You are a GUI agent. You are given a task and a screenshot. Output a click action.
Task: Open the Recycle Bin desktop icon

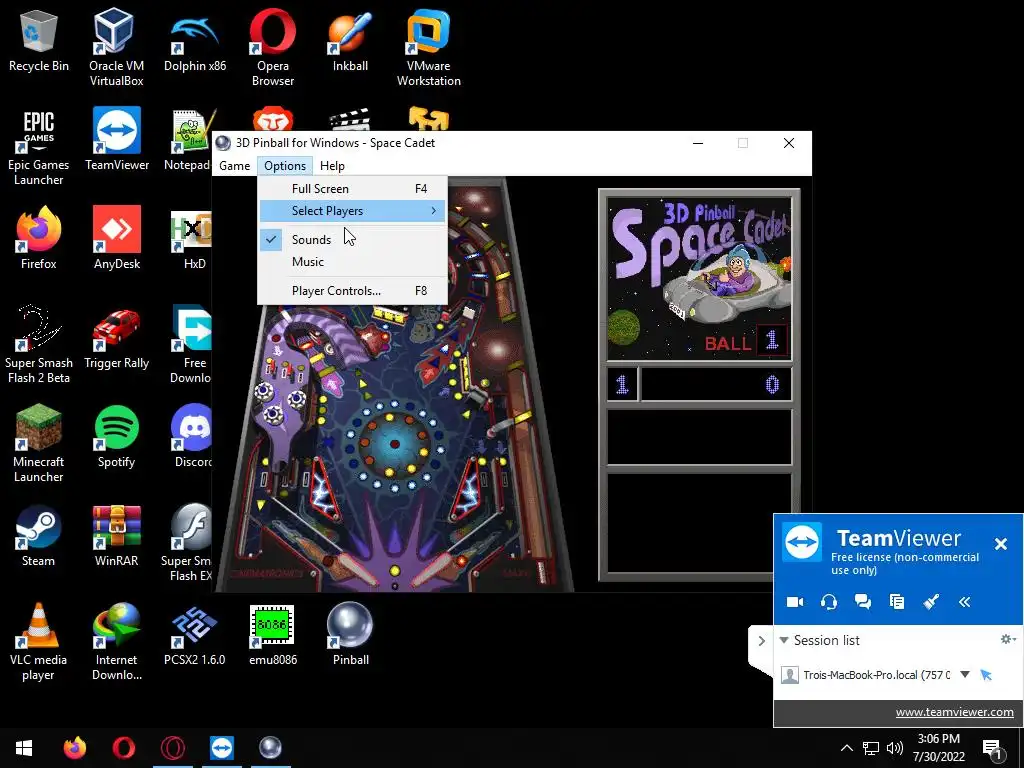click(x=39, y=40)
